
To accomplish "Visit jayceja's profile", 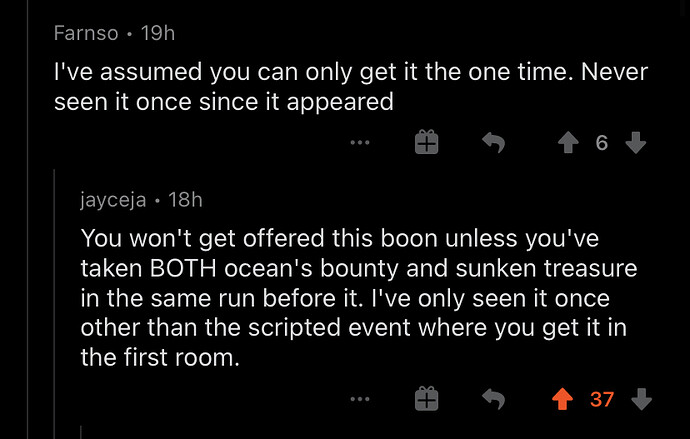I will [x=113, y=200].
